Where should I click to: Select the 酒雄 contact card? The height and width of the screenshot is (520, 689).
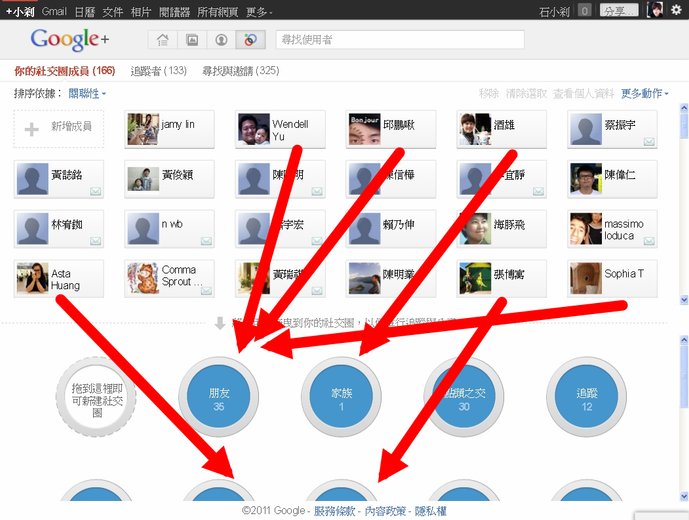pos(502,129)
